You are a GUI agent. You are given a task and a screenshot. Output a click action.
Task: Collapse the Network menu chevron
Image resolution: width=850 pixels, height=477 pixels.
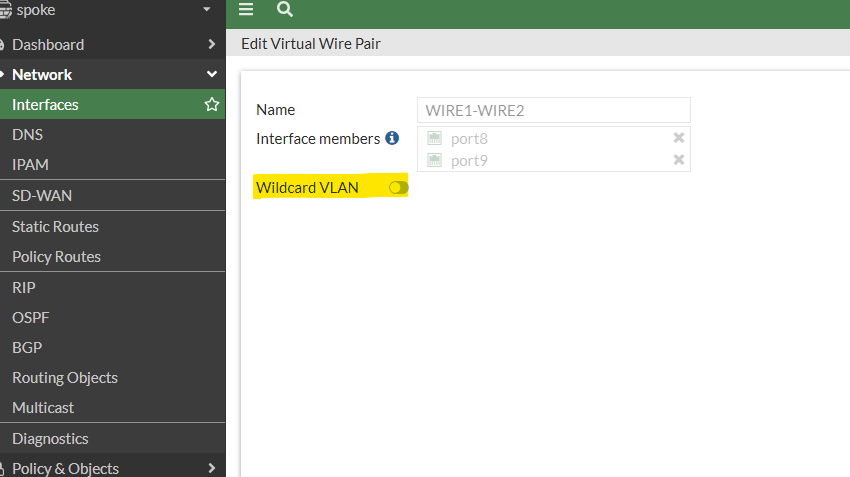(212, 74)
